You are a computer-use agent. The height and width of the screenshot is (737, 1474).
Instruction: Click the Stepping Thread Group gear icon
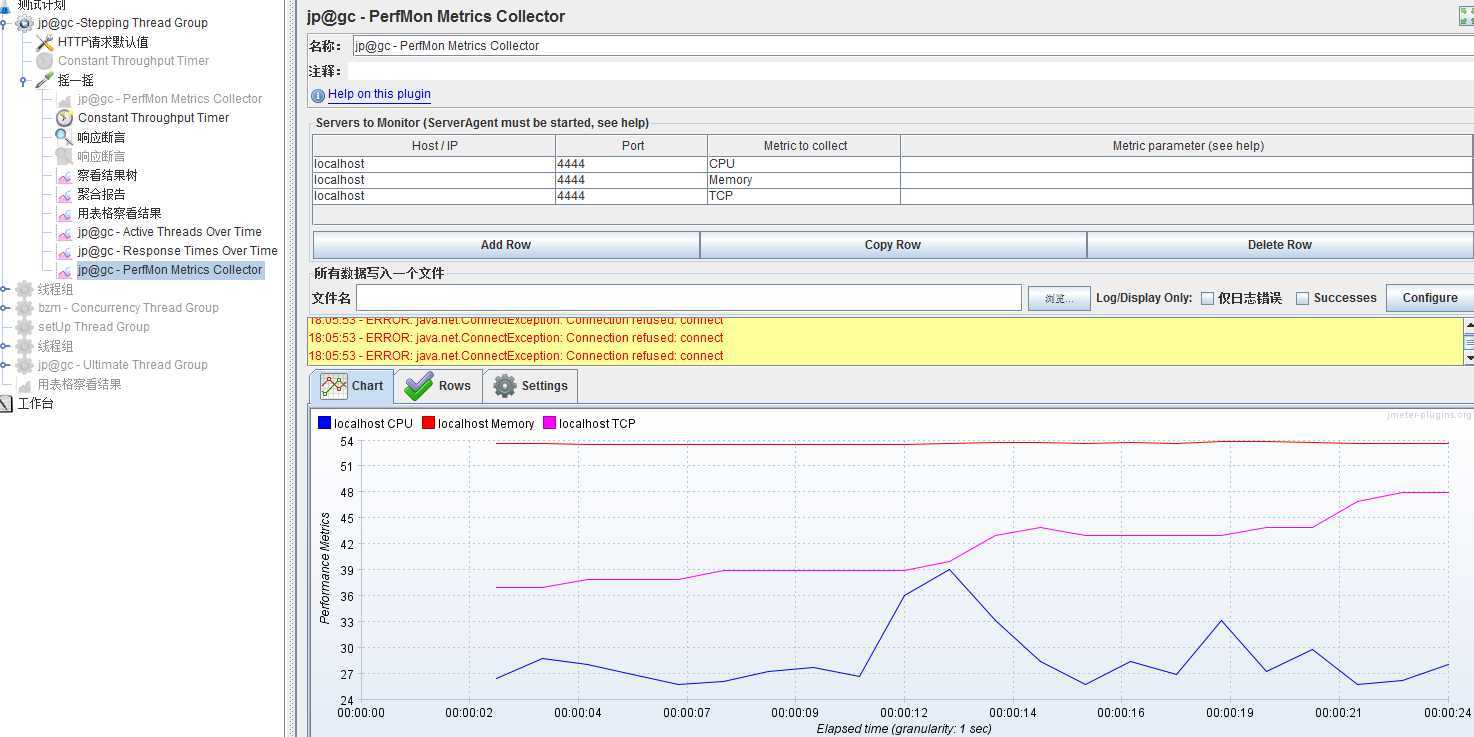click(x=24, y=23)
